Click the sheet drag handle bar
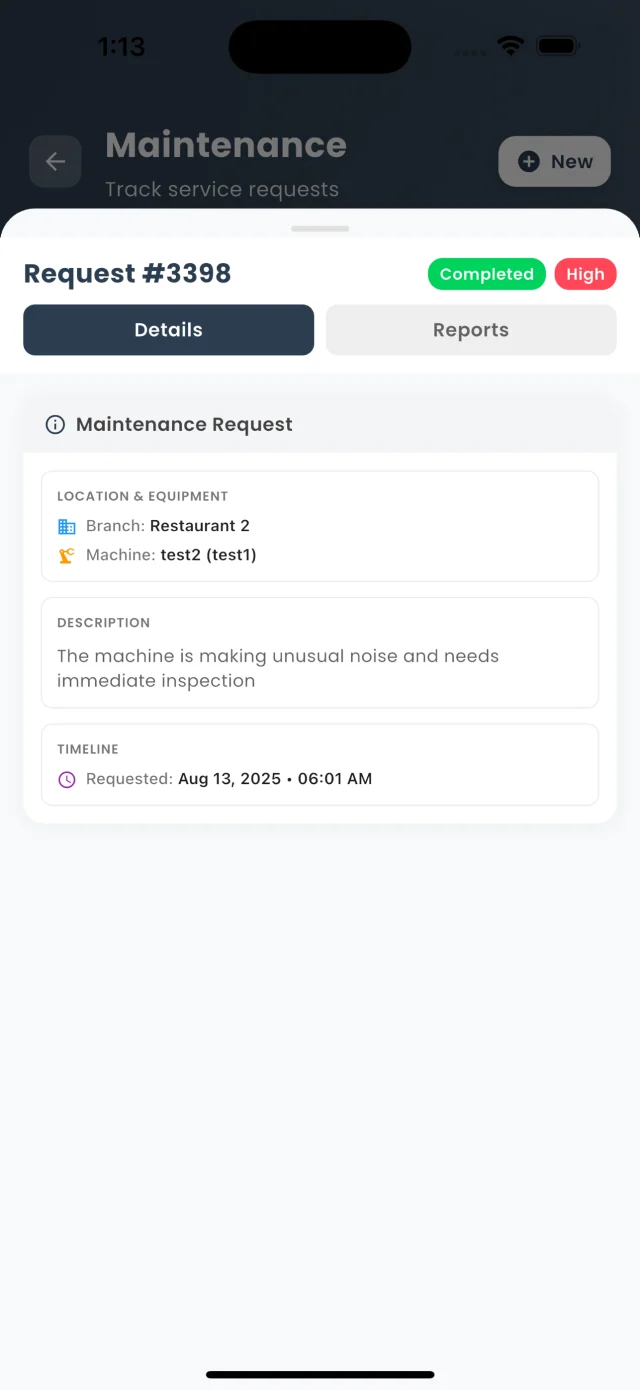The width and height of the screenshot is (640, 1390). click(x=320, y=229)
